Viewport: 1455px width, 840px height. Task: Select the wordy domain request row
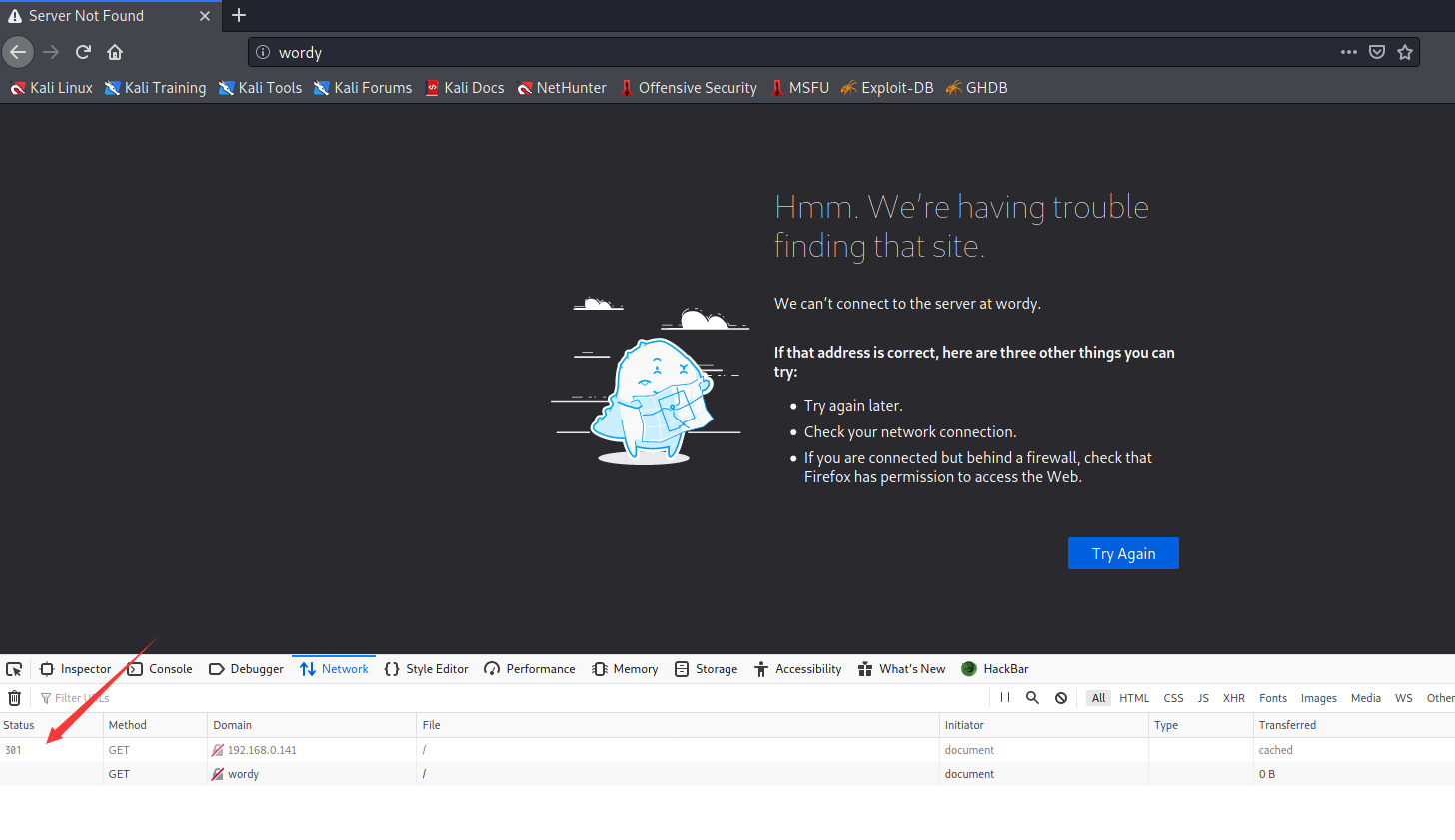[x=727, y=774]
